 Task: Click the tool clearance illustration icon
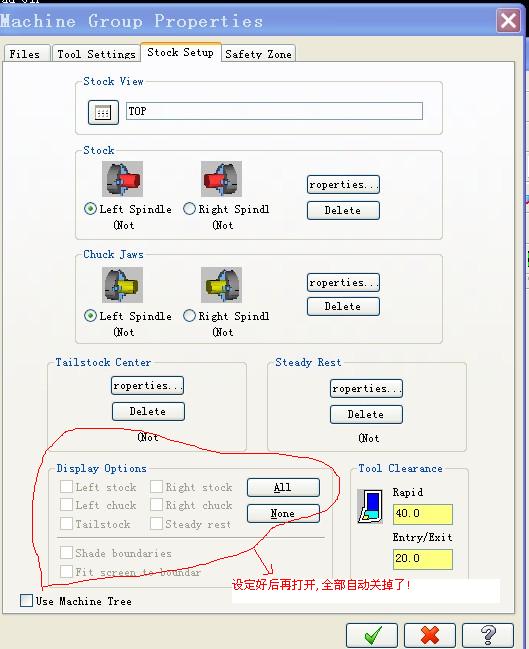(x=370, y=506)
